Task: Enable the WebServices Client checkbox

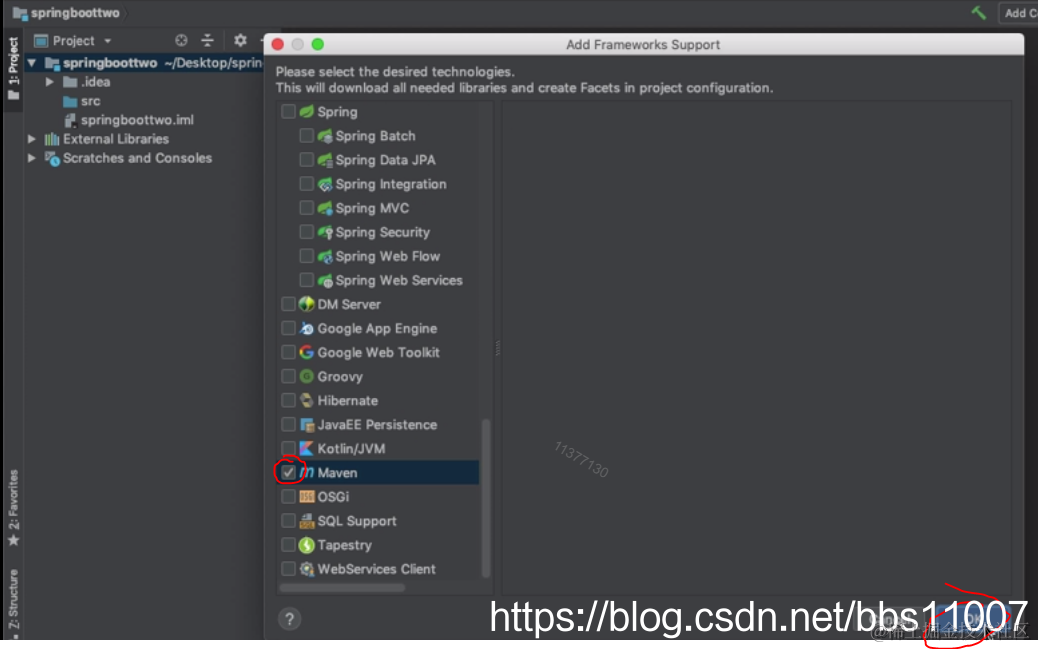Action: pyautogui.click(x=289, y=569)
